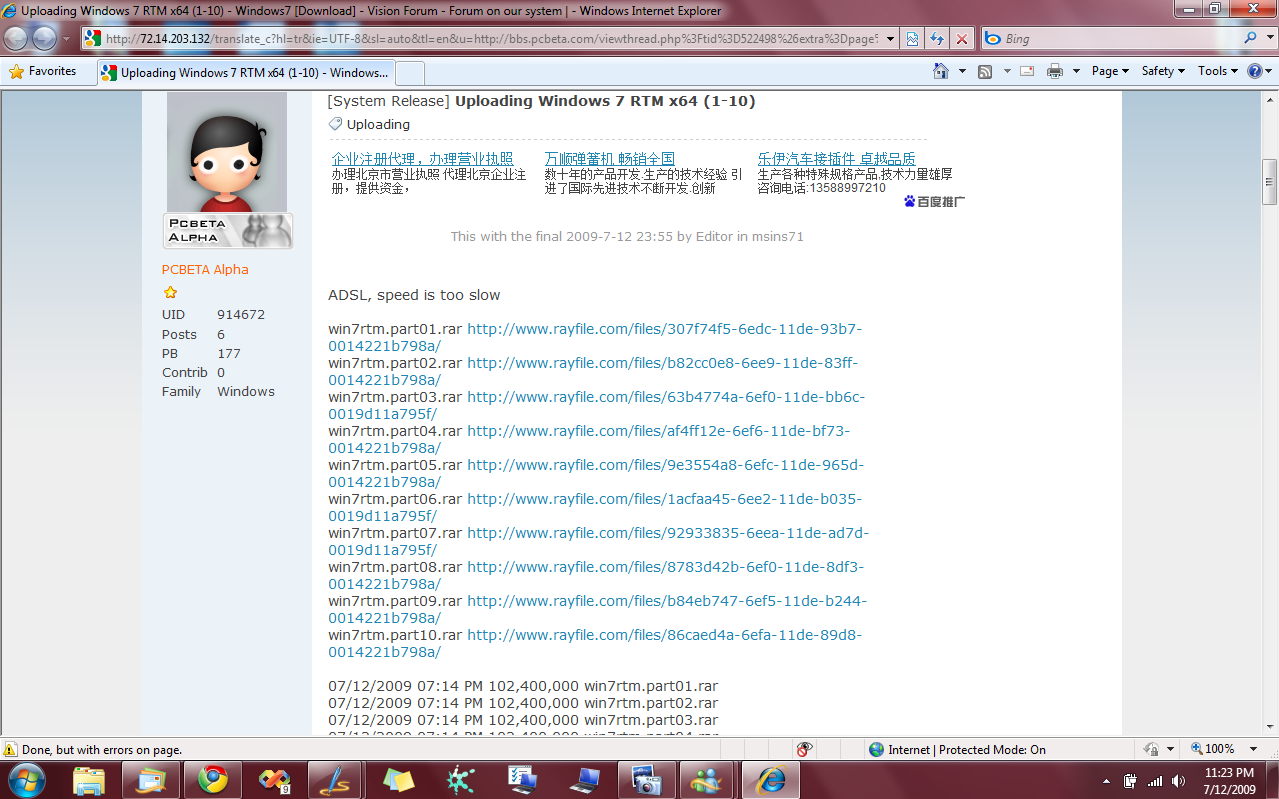Screen dimensions: 1279x799
Task: Click the Print icon
Action: [1054, 71]
